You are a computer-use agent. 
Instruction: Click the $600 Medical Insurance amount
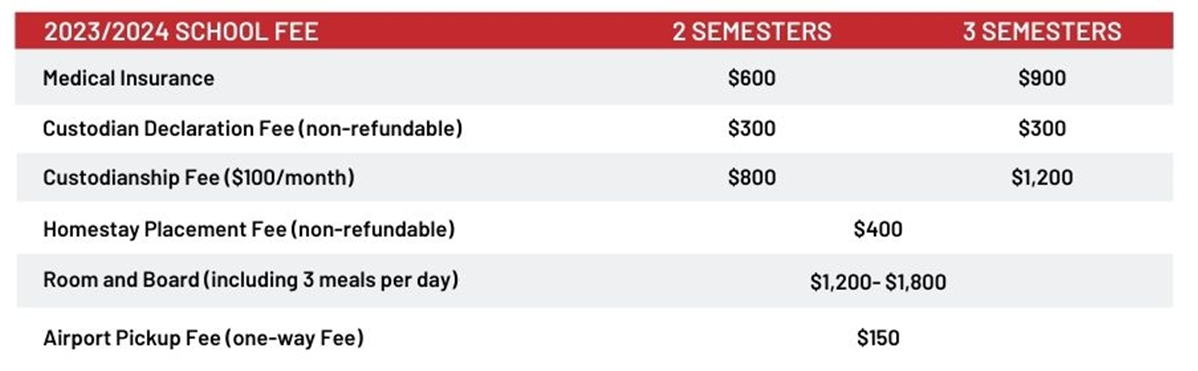[751, 78]
